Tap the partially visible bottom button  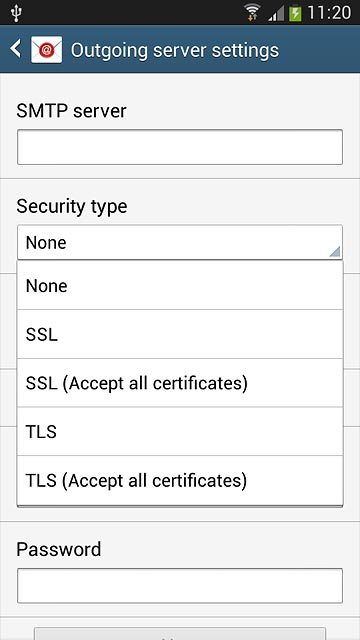(180, 633)
